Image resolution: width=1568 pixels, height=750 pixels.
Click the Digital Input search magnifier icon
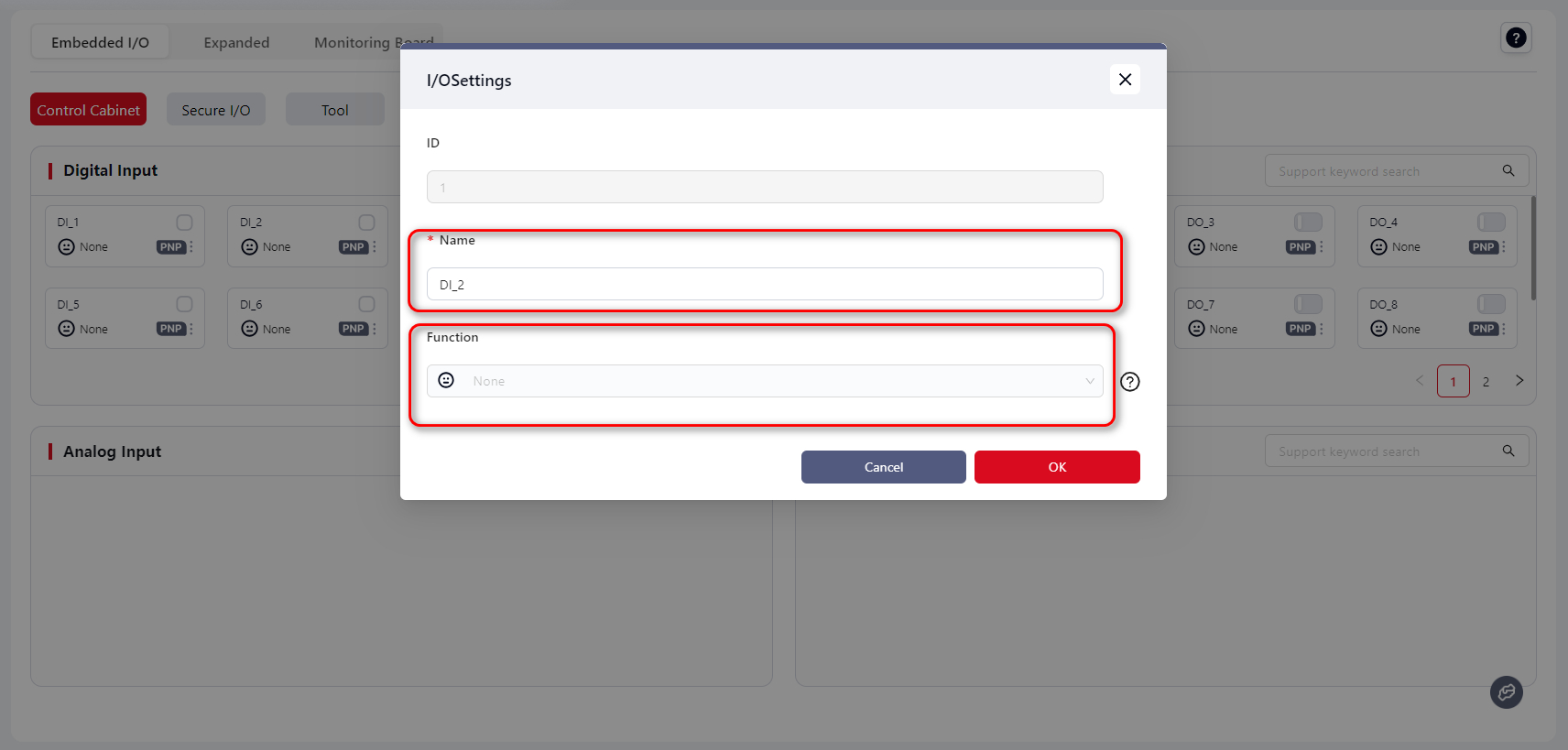click(x=1508, y=170)
